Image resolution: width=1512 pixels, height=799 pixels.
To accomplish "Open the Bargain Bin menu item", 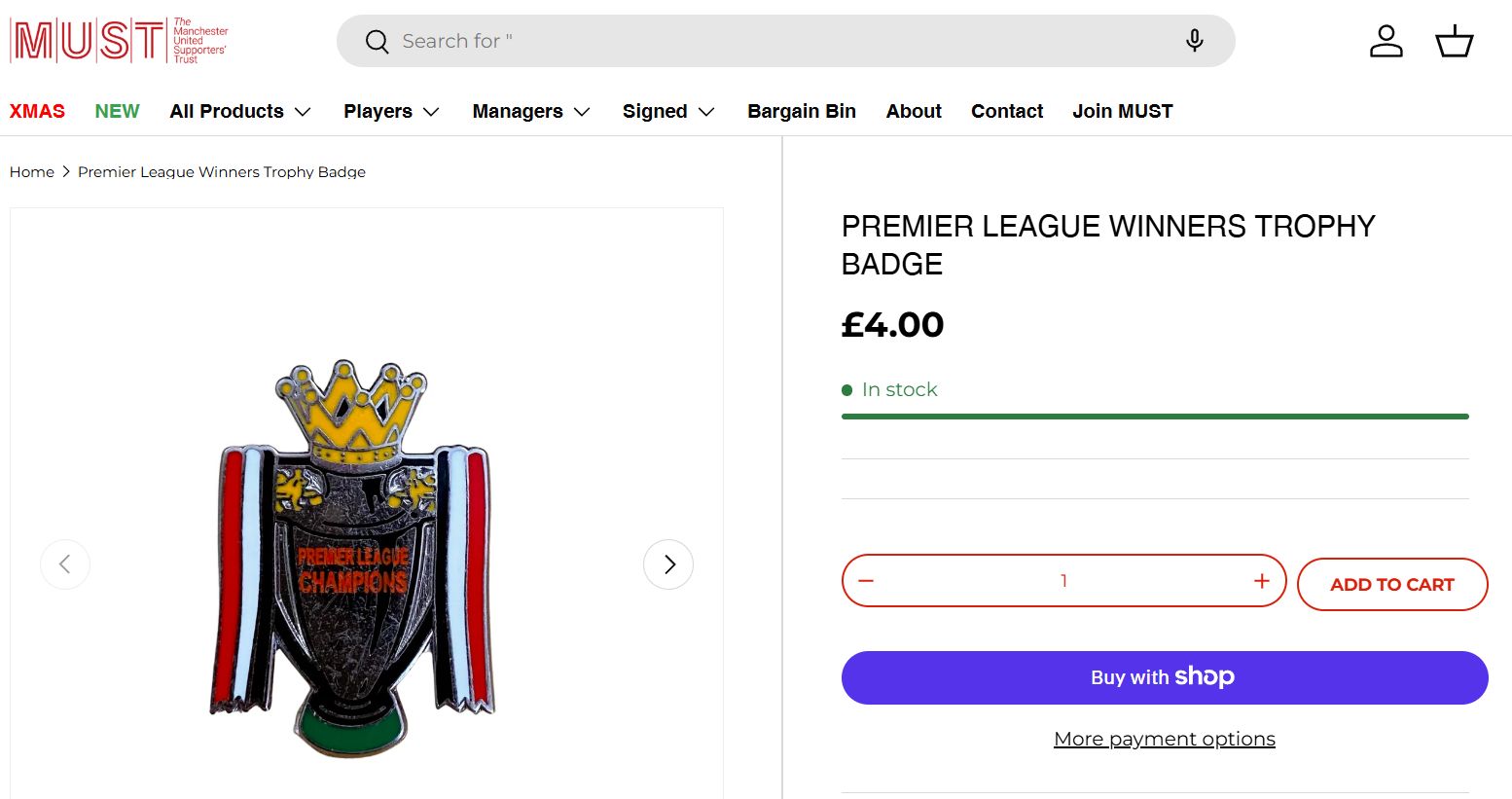I will point(802,111).
